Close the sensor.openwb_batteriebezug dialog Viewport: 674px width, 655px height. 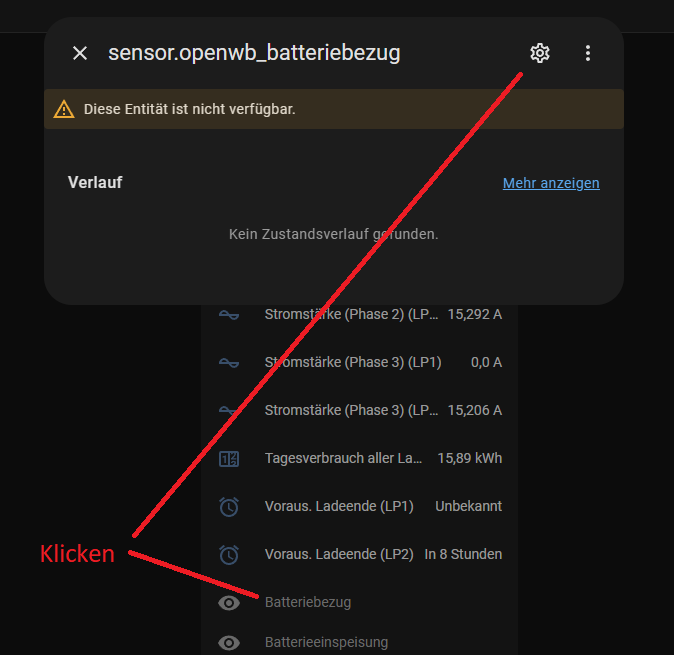pyautogui.click(x=80, y=53)
